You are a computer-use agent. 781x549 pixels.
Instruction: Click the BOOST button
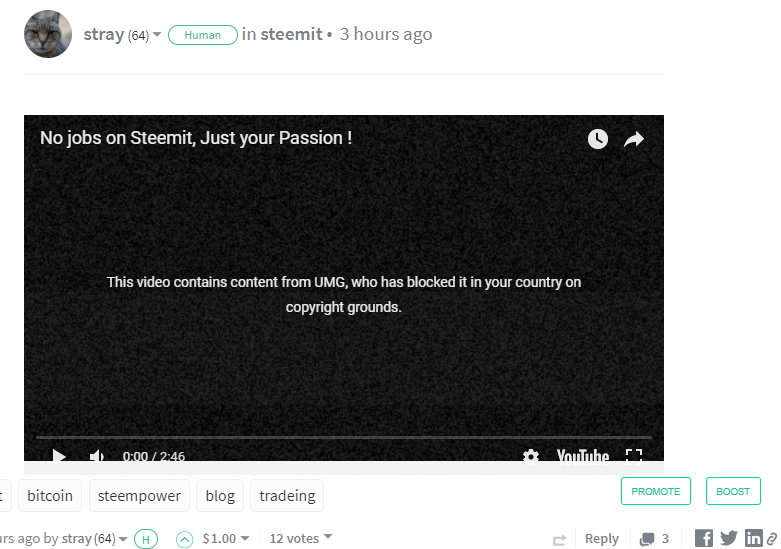click(733, 491)
